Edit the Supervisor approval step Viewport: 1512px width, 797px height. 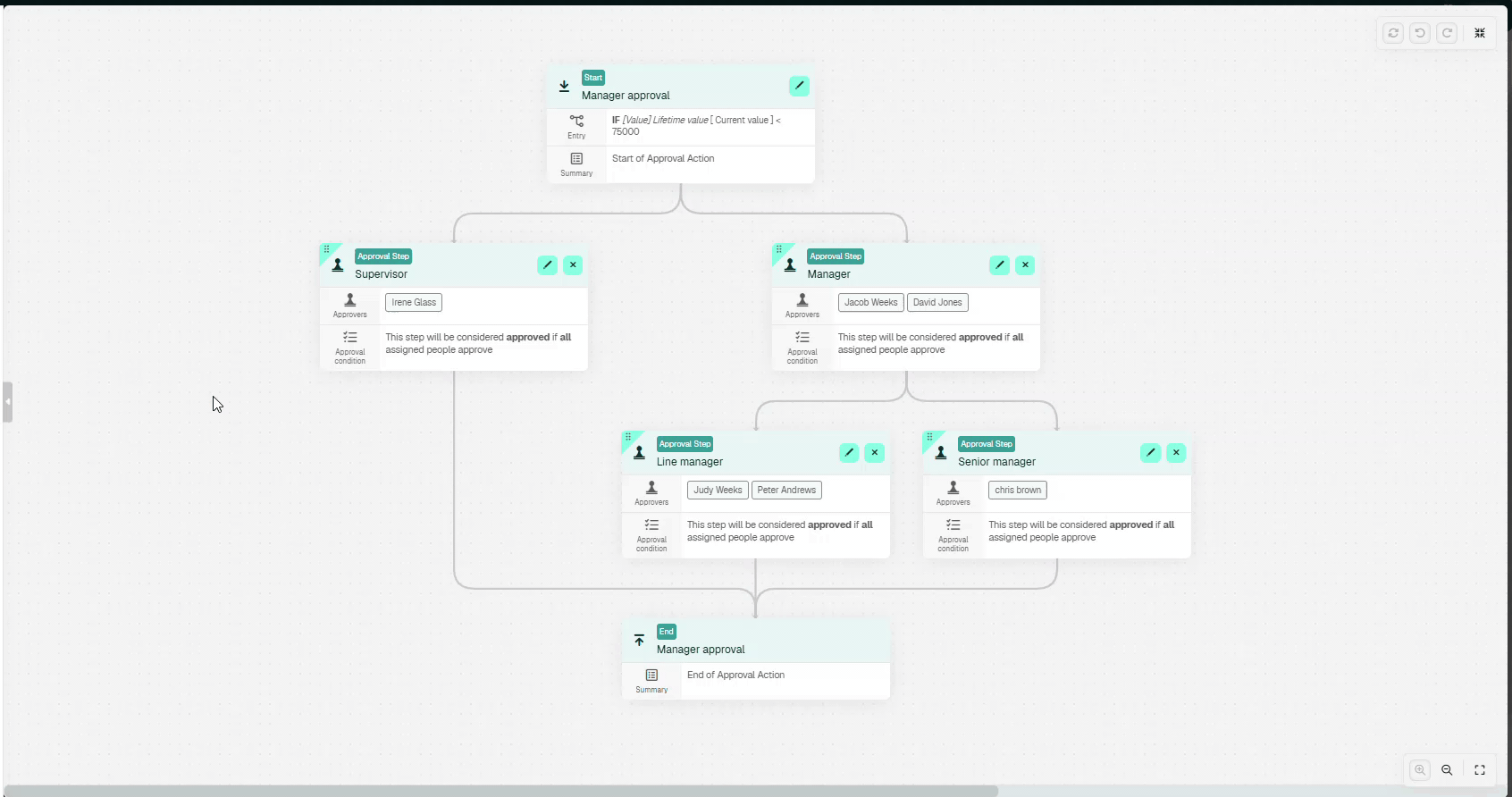click(548, 264)
